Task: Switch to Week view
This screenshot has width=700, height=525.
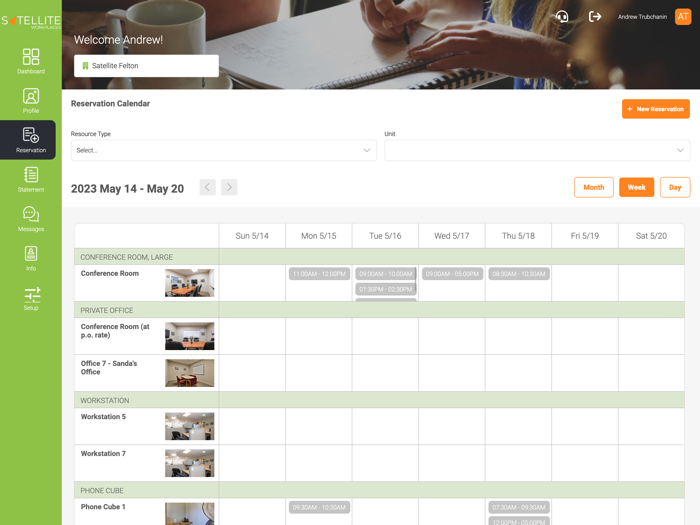Action: [x=637, y=188]
